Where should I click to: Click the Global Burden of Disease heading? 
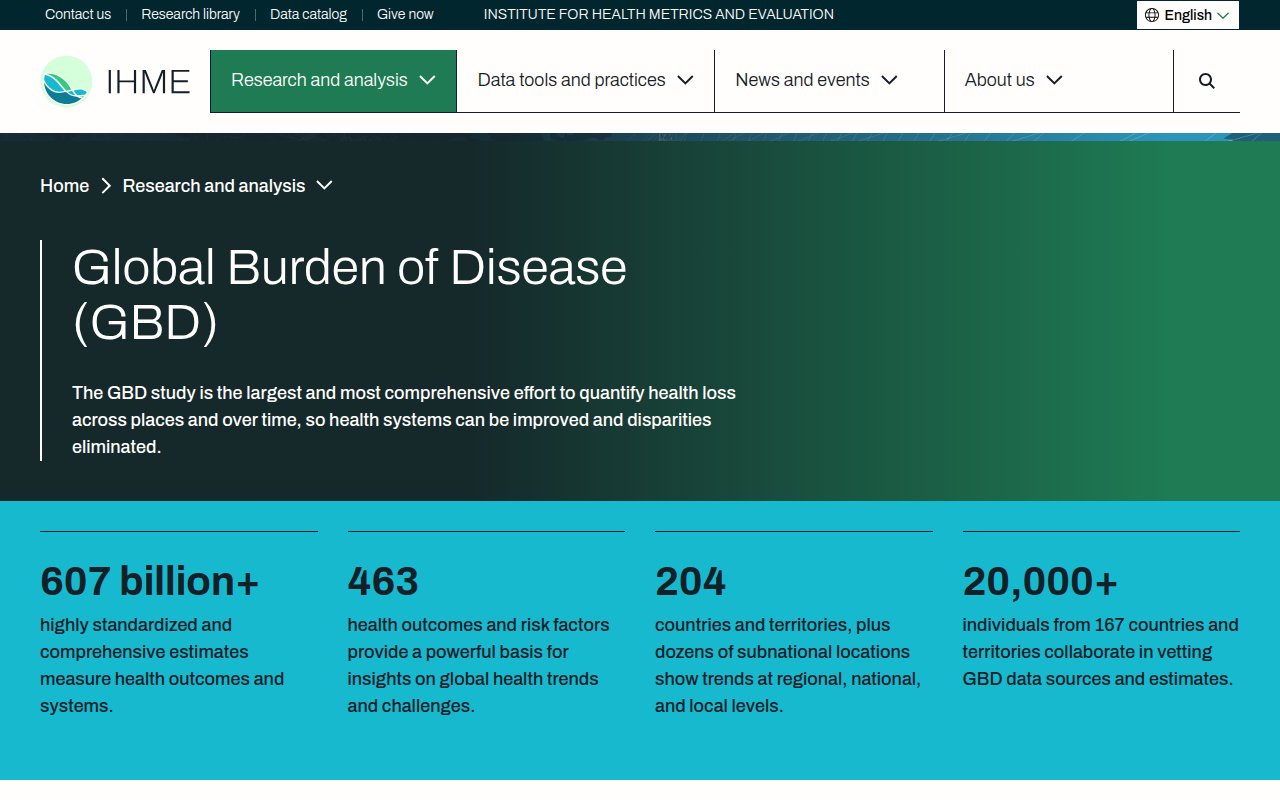350,295
